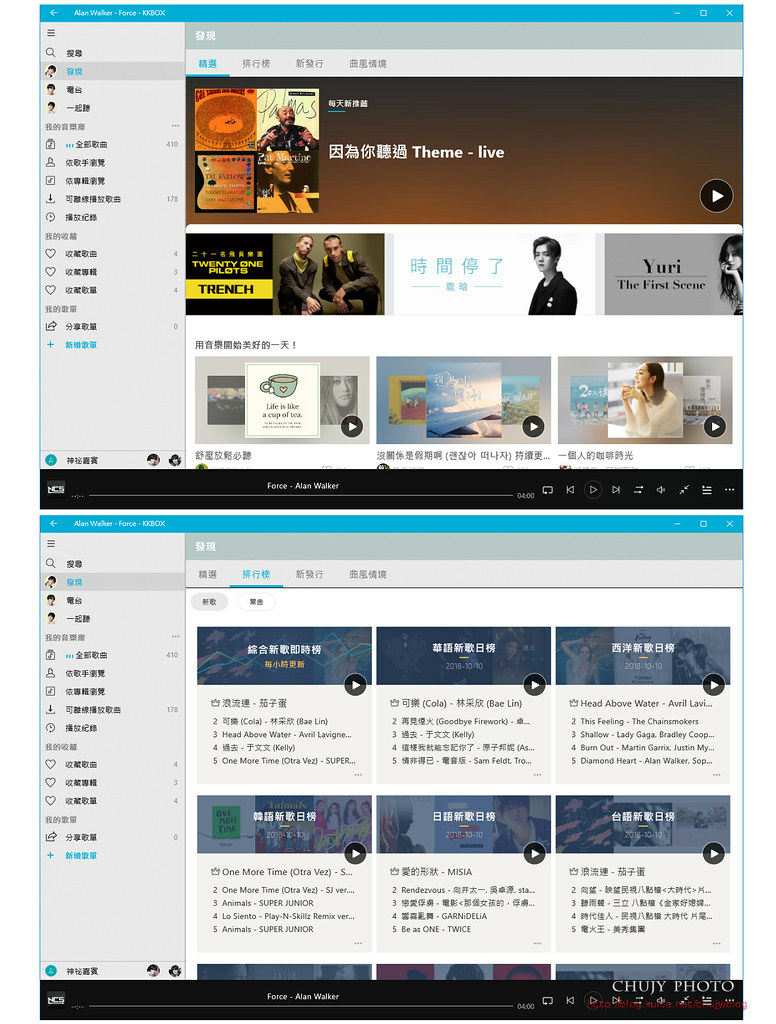This screenshot has width=776, height=1024.
Task: Select 精選 tab in bottom window
Action: click(208, 574)
